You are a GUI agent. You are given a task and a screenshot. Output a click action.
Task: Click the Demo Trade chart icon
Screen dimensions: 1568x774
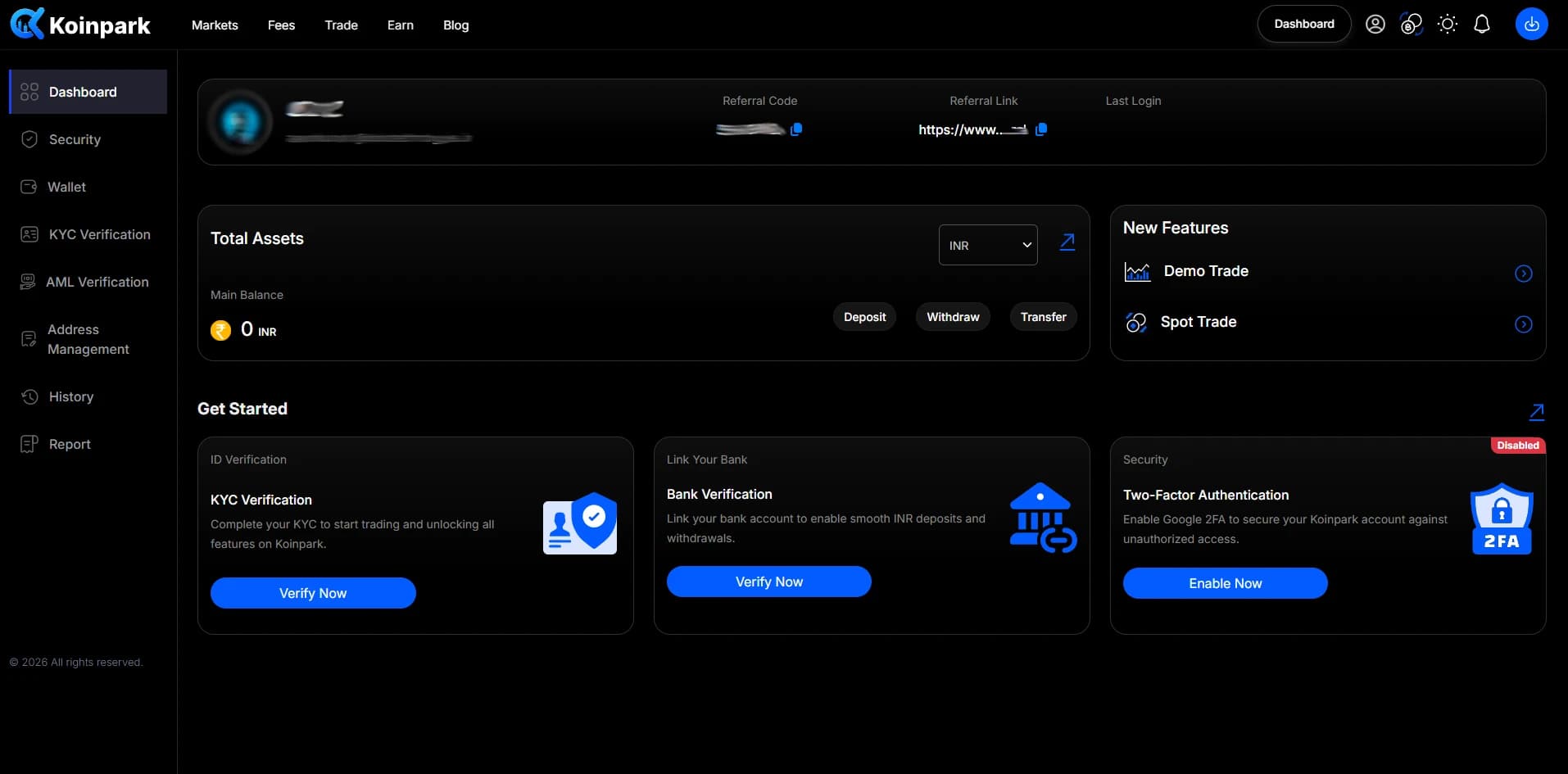[1137, 272]
